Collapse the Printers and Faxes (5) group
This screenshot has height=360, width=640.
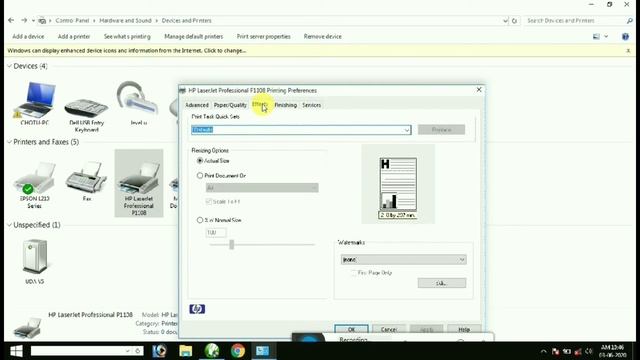[9, 142]
